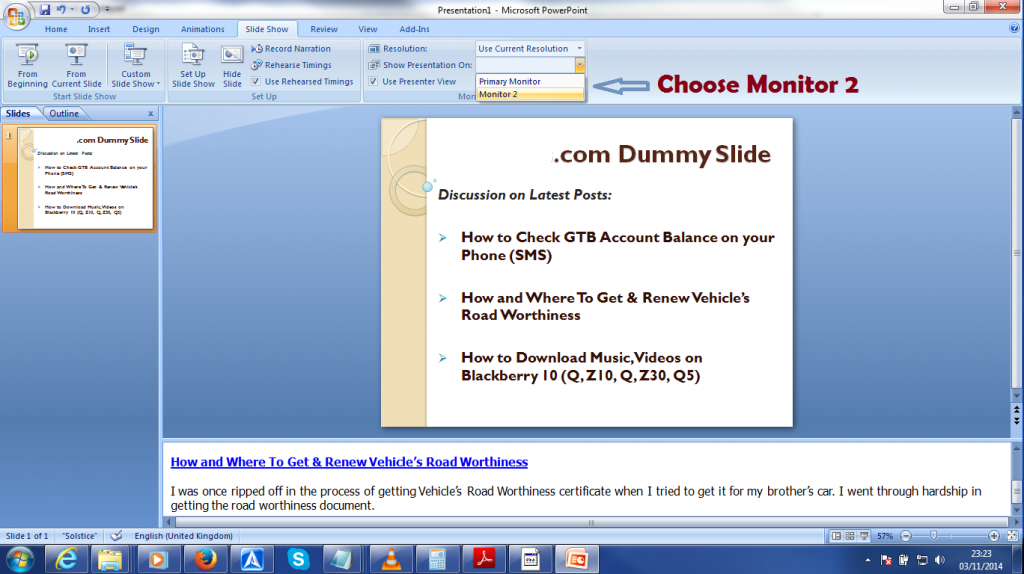The height and width of the screenshot is (574, 1024).
Task: Click the Discussion on Latest Posts text
Action: click(x=524, y=195)
